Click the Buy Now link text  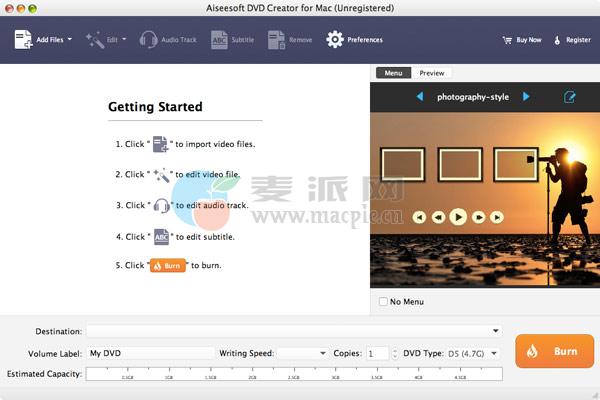(x=529, y=40)
